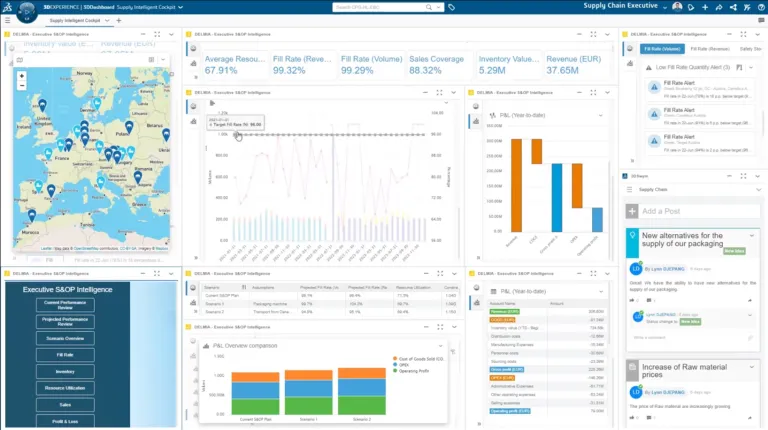The height and width of the screenshot is (430, 768).
Task: Open the 3DS logo in the top bar
Action: click(x=7, y=7)
